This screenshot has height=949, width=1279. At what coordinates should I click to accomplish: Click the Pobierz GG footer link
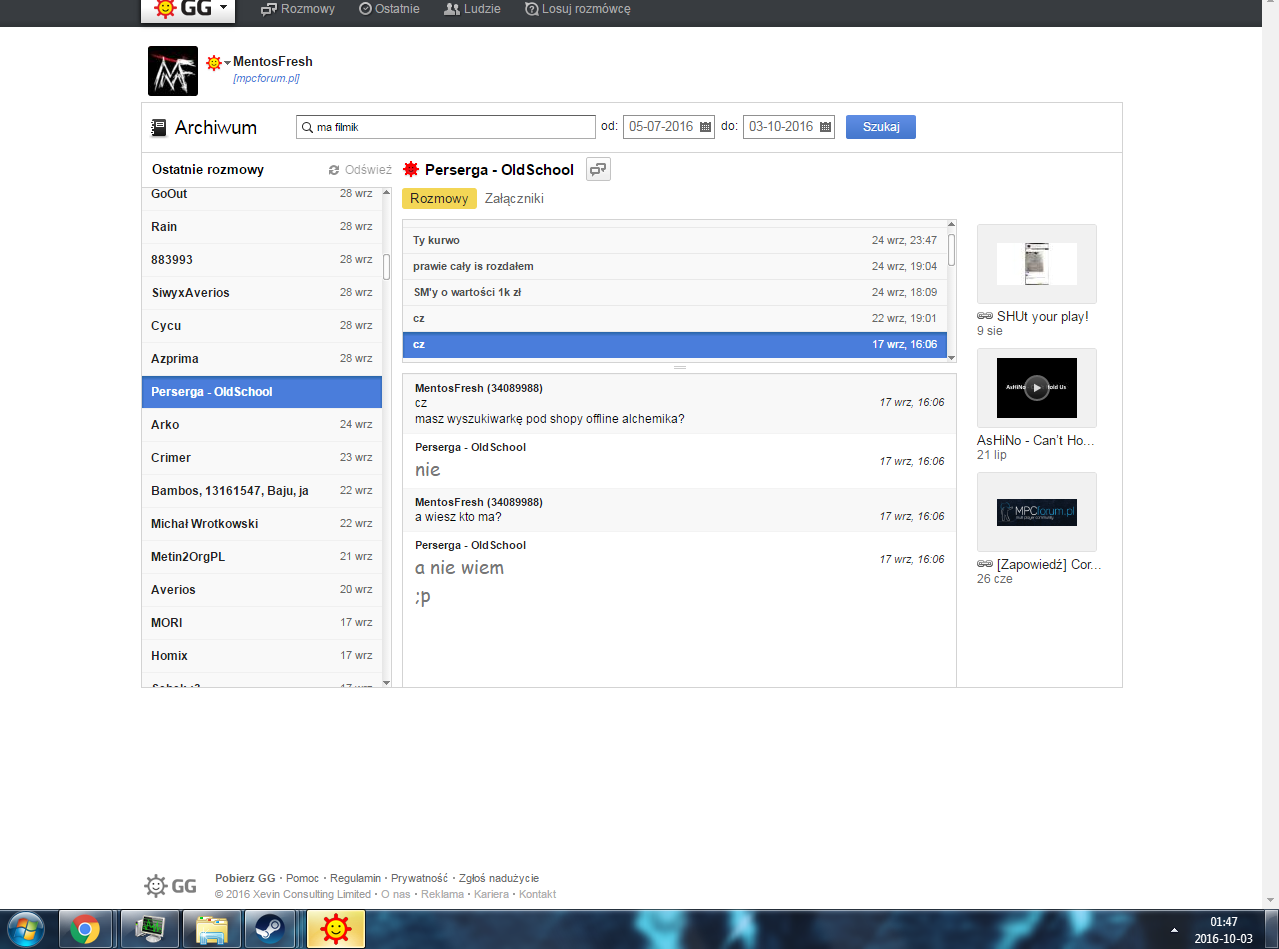(245, 879)
